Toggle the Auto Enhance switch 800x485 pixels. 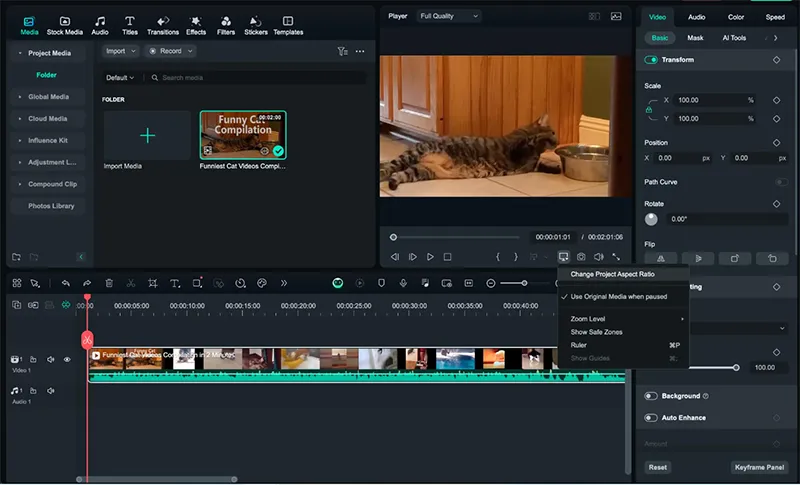651,418
